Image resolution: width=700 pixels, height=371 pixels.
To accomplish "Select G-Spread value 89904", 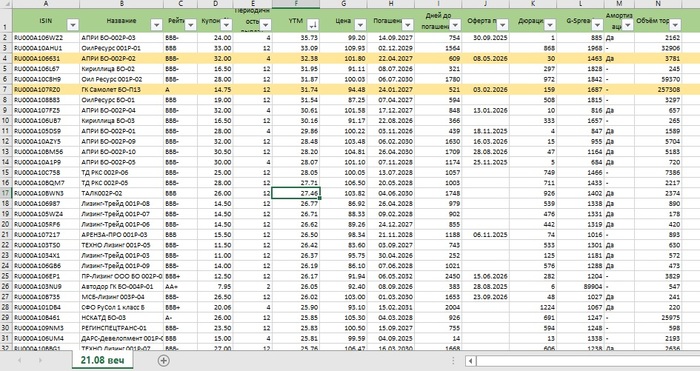I will 580,287.
